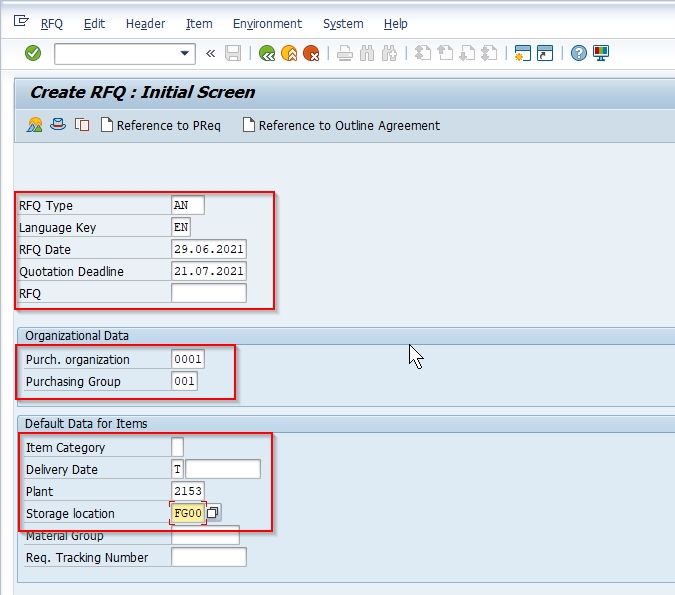
Task: Open the Storage location search help button
Action: tap(213, 513)
